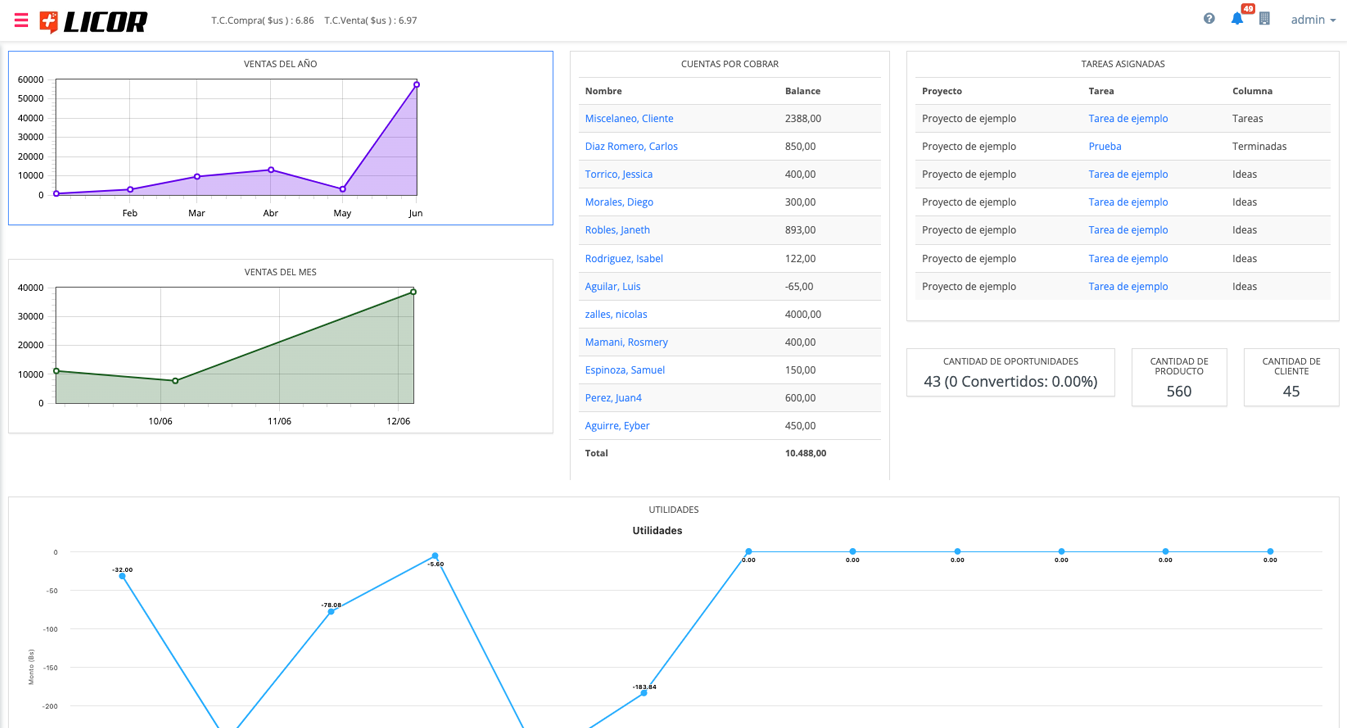
Task: Expand the admin user dropdown
Action: coord(1312,20)
